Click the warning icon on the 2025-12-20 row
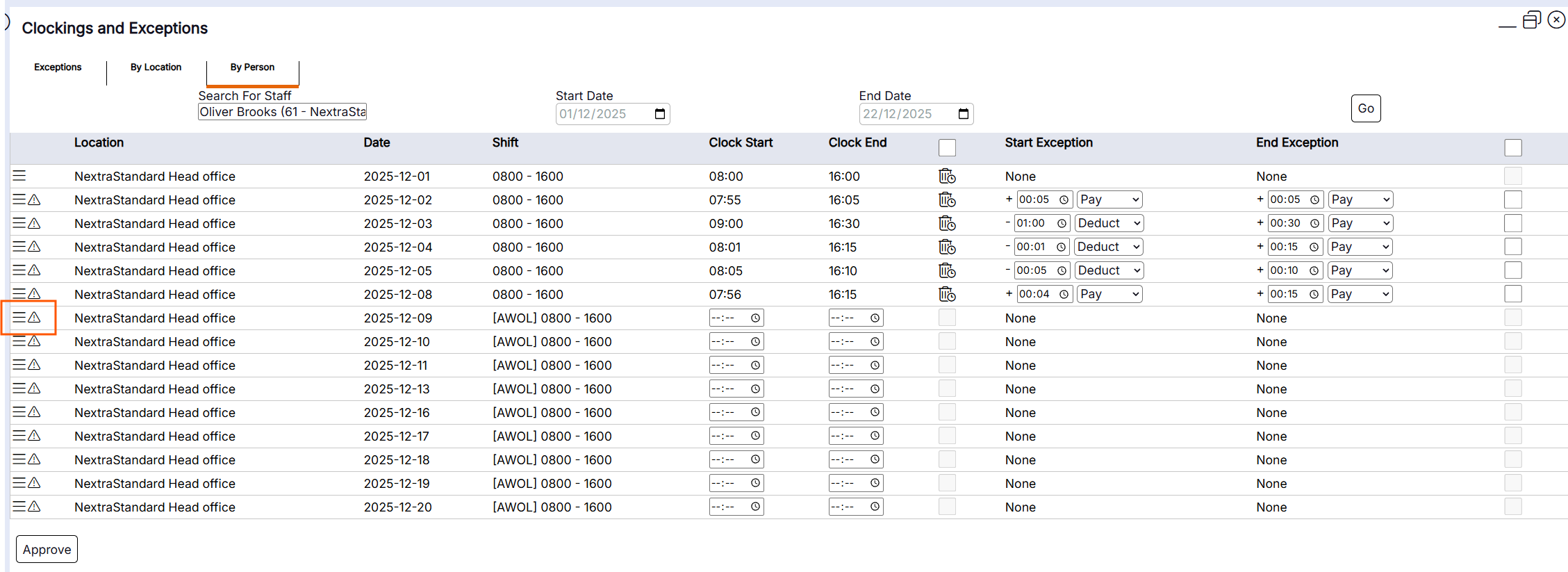The width and height of the screenshot is (1568, 572). click(34, 507)
